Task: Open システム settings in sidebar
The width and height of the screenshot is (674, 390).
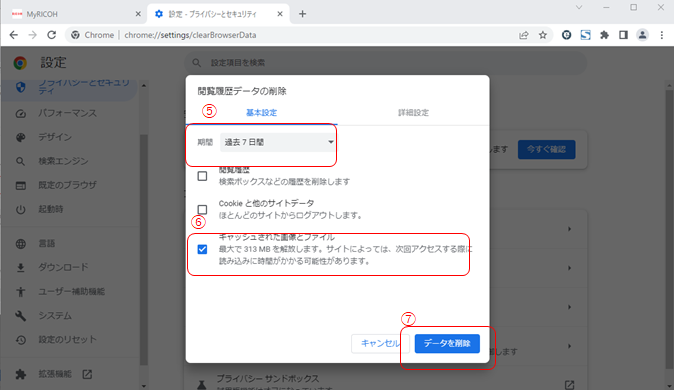Action: tap(55, 316)
